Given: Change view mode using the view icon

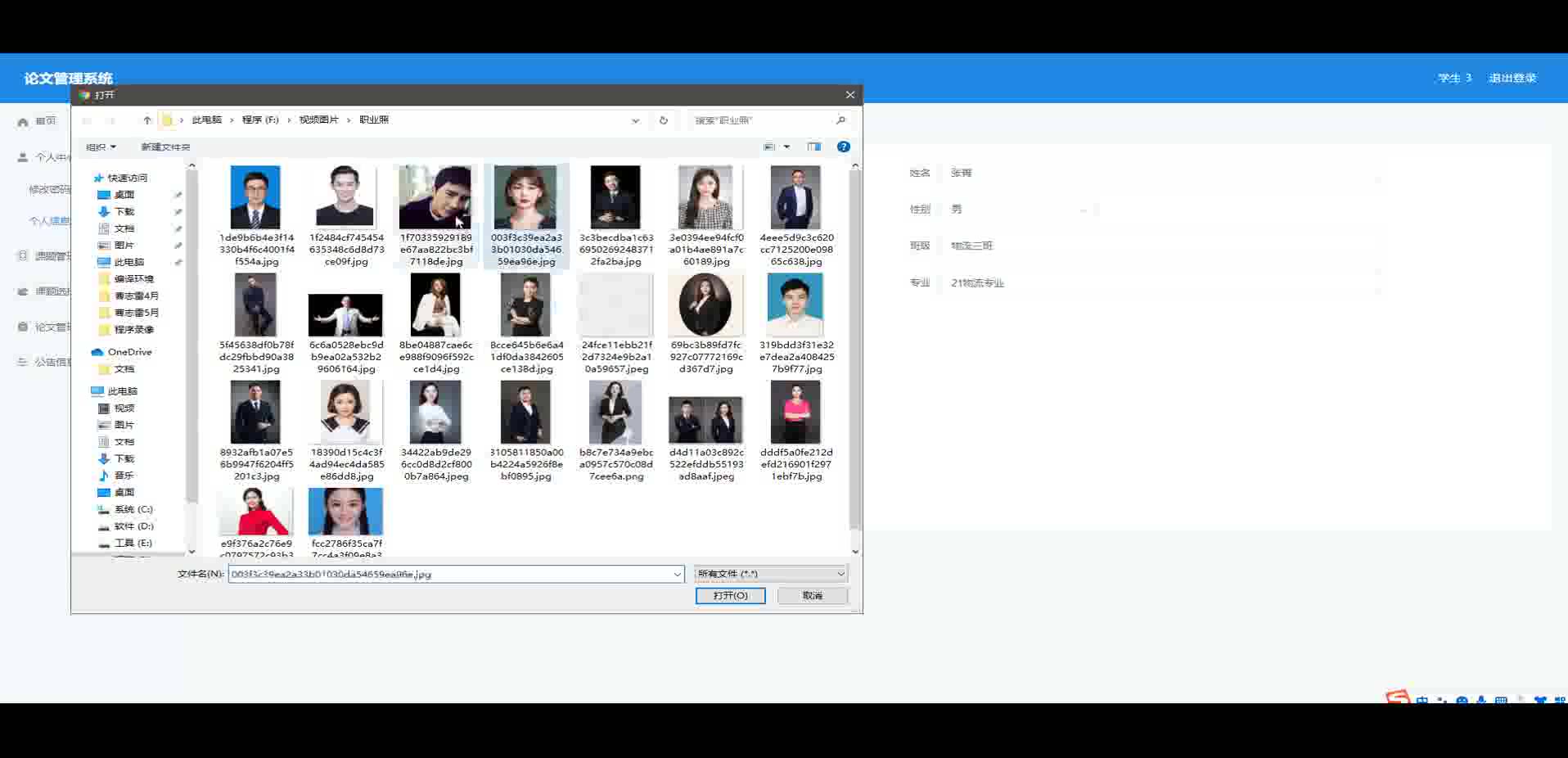Looking at the screenshot, I should [769, 147].
